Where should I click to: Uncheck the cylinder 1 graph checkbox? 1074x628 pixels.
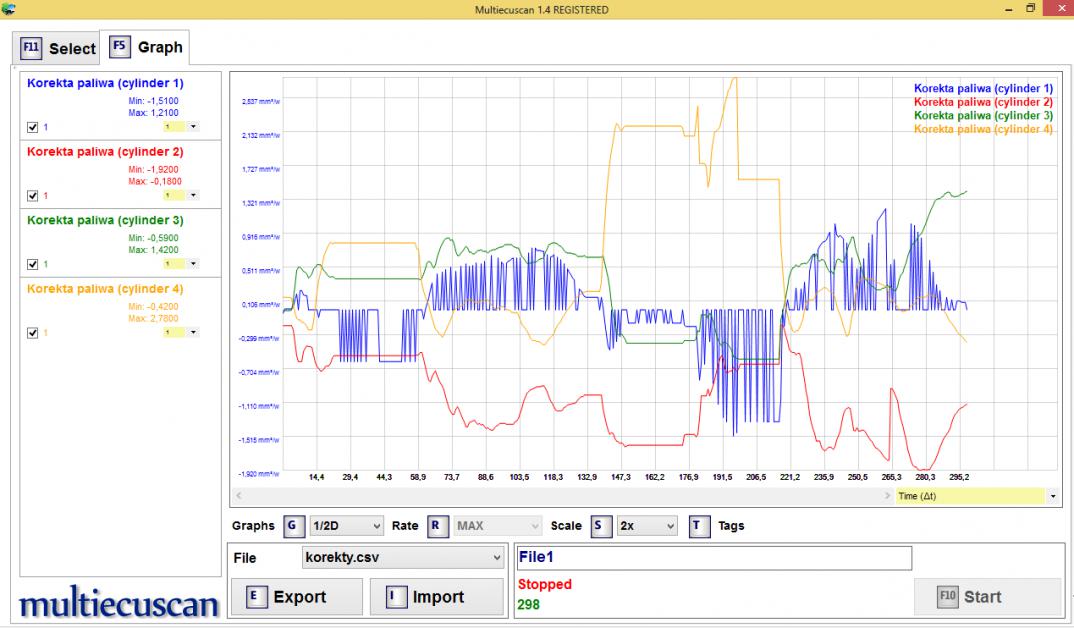32,127
